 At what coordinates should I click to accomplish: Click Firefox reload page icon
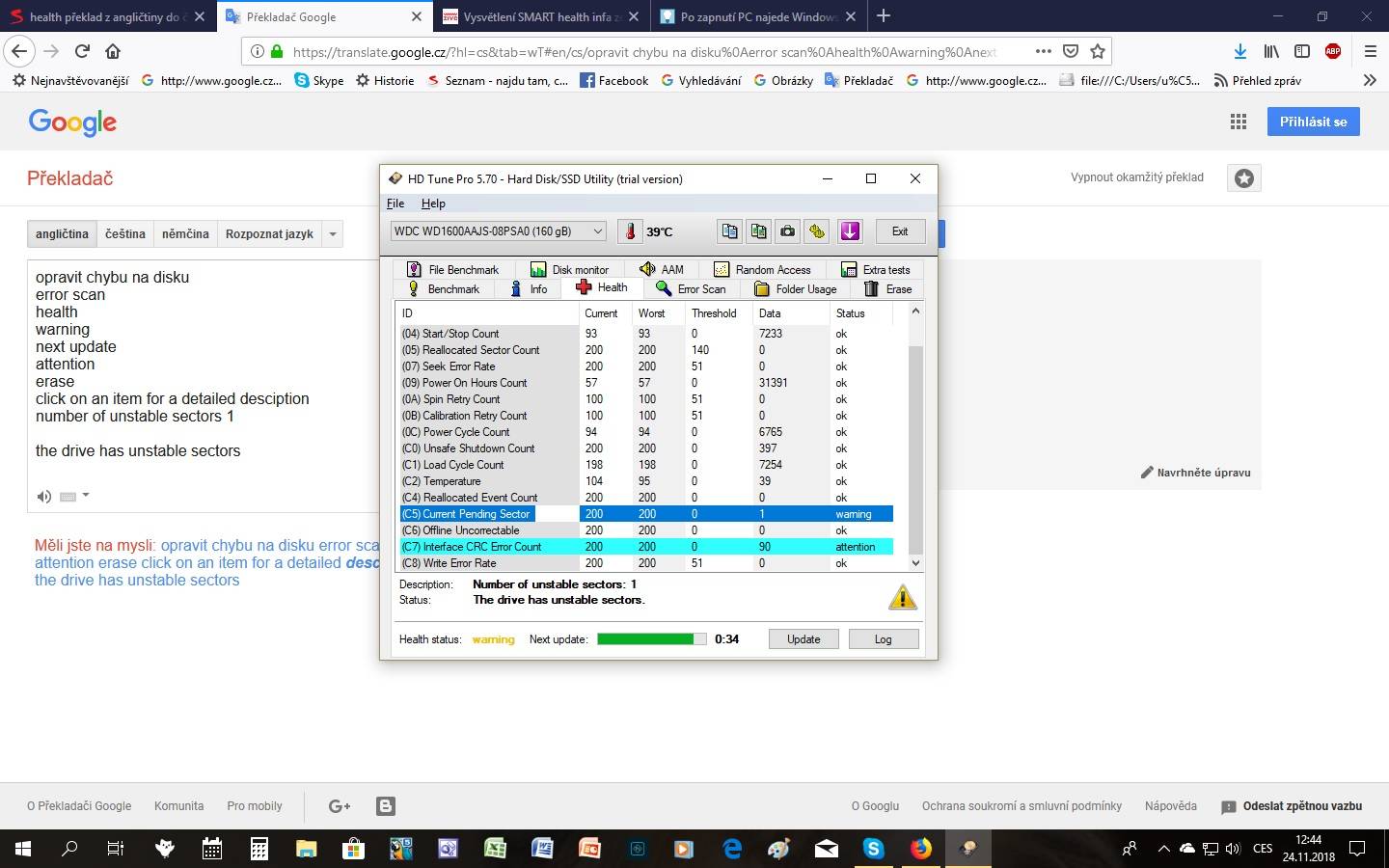(x=82, y=51)
